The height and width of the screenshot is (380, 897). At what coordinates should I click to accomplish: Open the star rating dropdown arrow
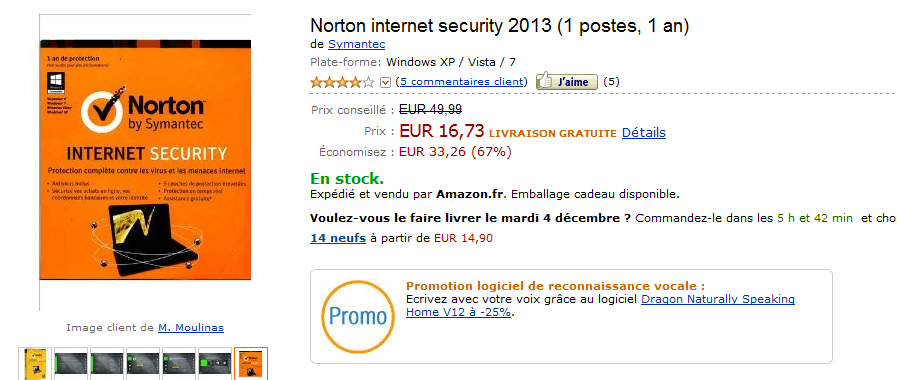click(385, 82)
